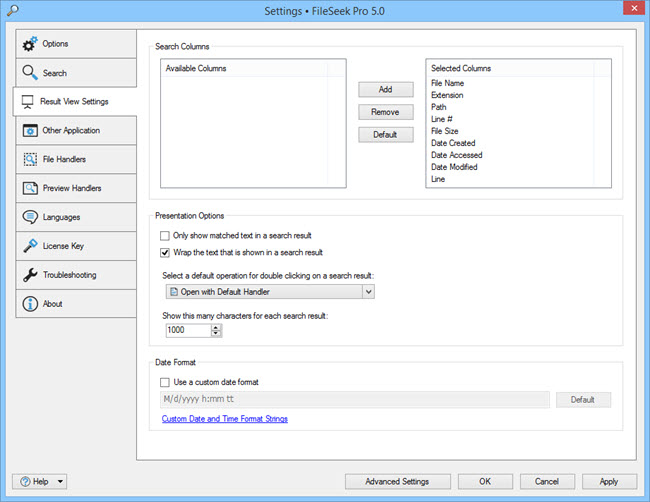Open the About tab
The height and width of the screenshot is (502, 650).
pos(76,304)
